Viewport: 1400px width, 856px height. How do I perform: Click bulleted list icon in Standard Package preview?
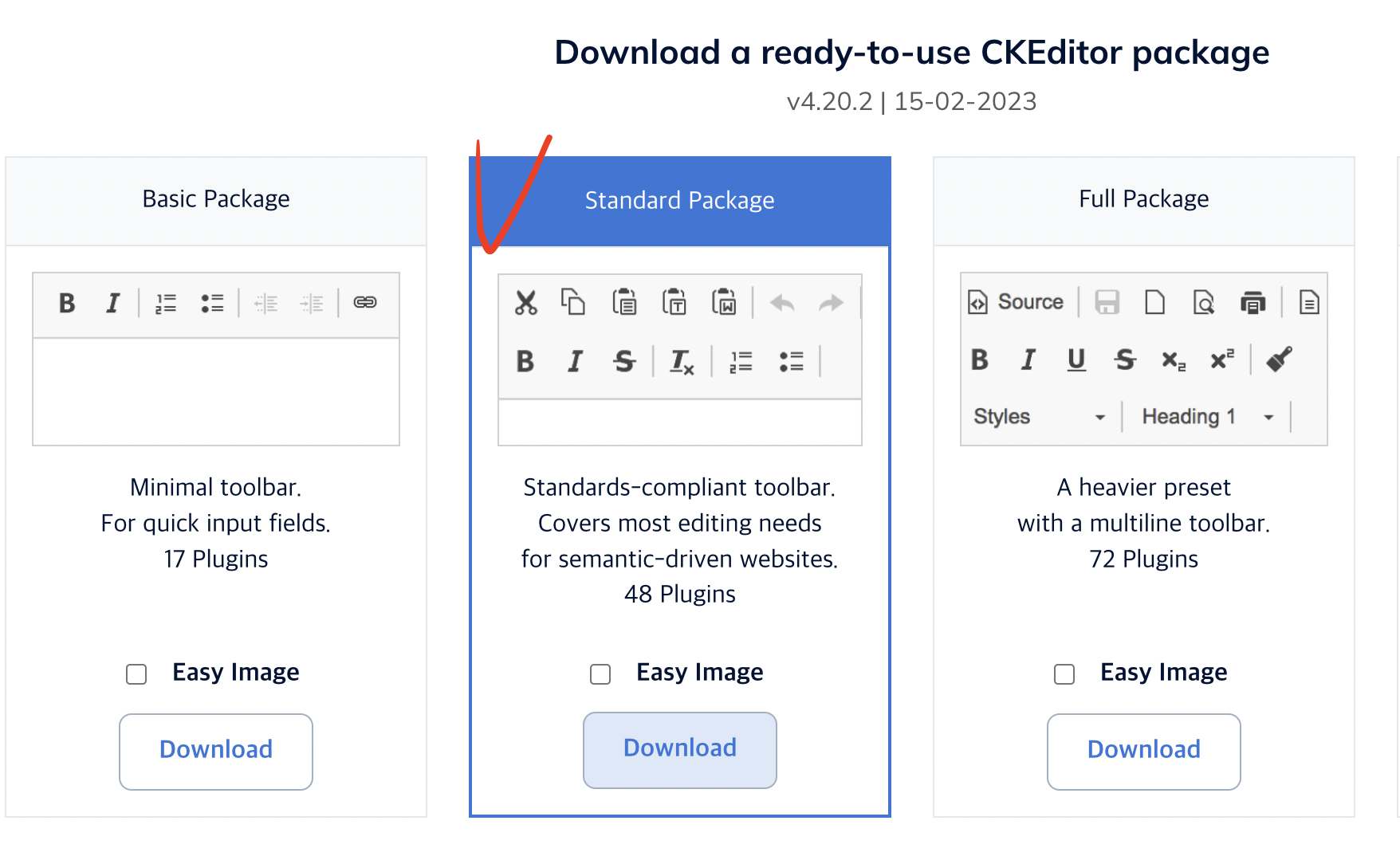792,362
